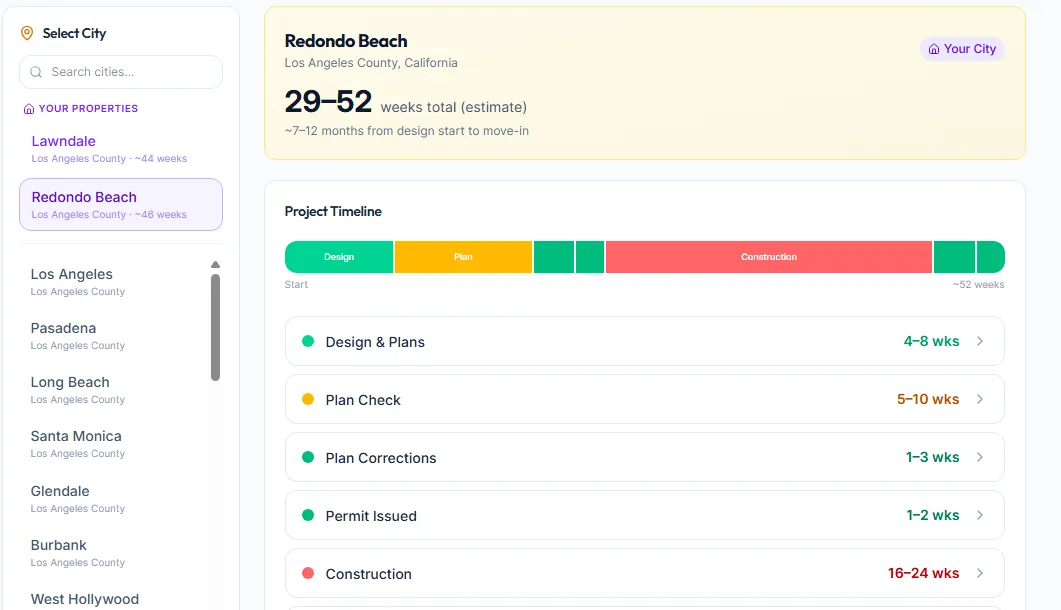Click the green dot beside Plan Corrections
Image resolution: width=1061 pixels, height=610 pixels.
click(x=308, y=458)
